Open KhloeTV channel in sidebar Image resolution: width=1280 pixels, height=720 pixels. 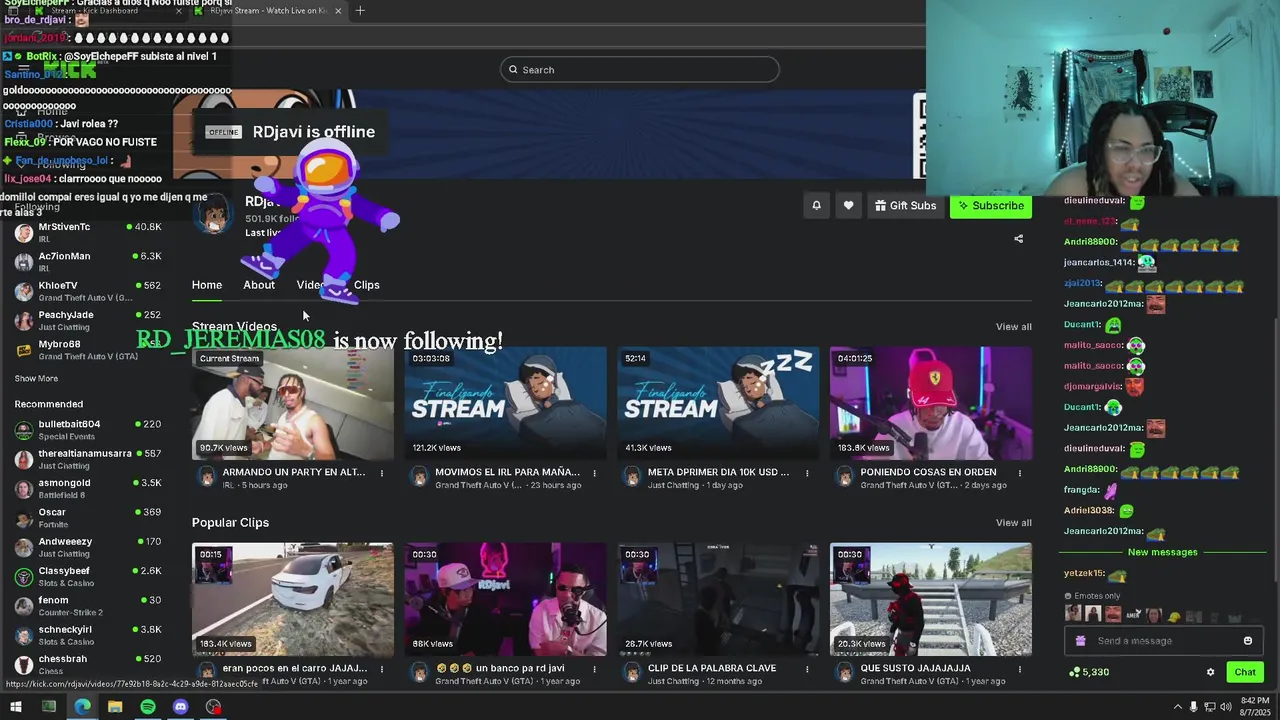point(88,291)
